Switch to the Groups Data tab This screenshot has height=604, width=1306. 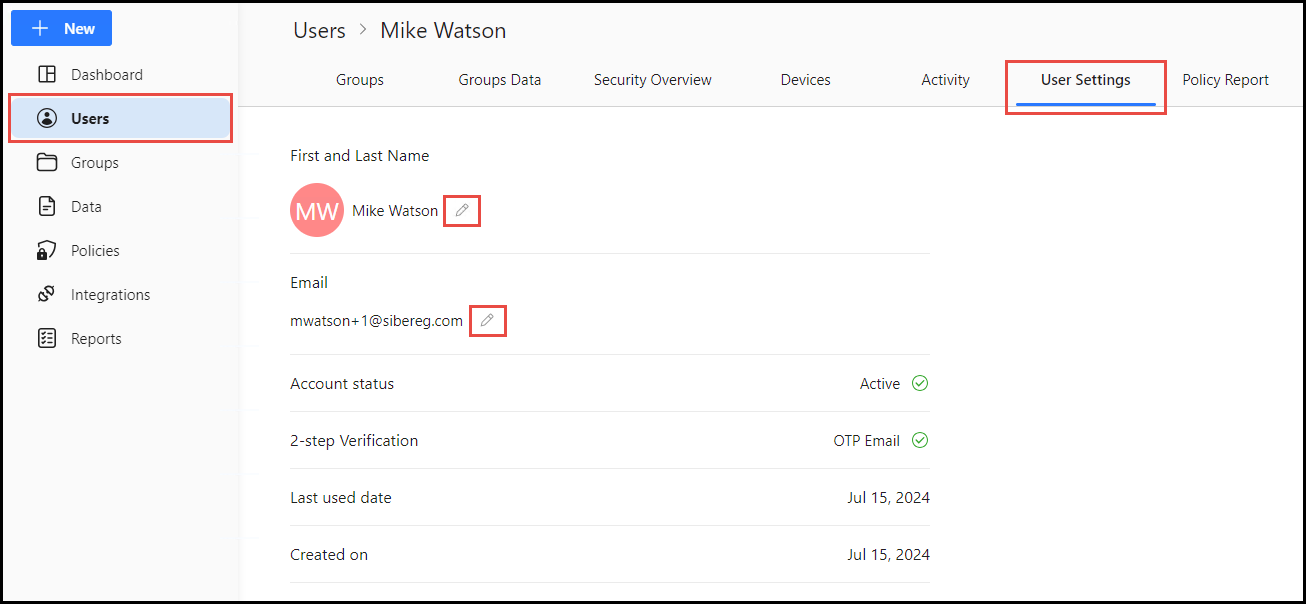click(x=500, y=80)
